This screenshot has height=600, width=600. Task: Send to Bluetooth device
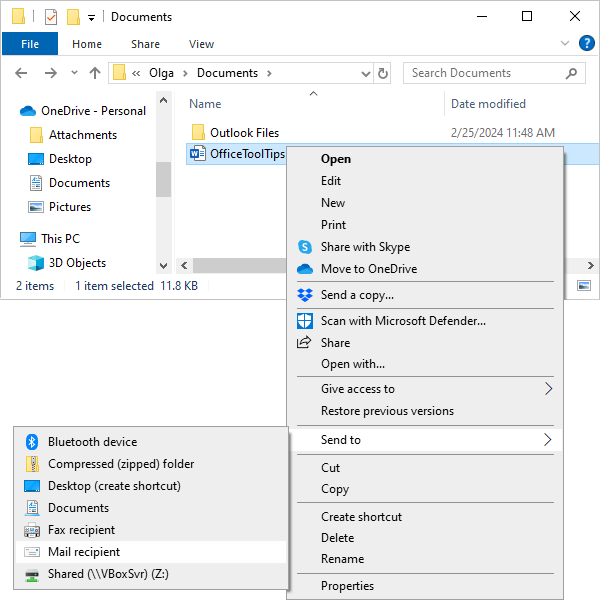[151, 442]
